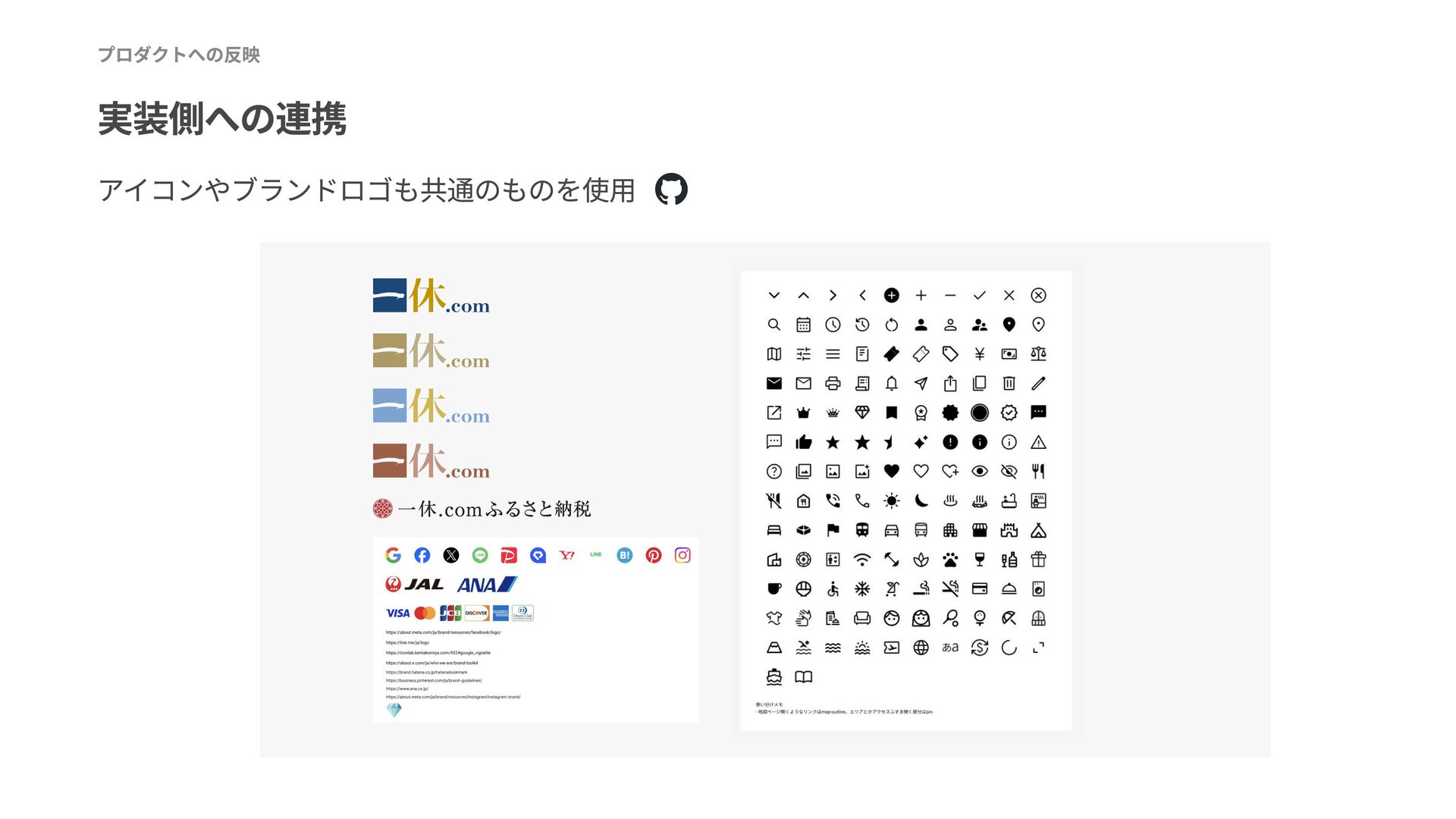Select the あa language icon
The width and height of the screenshot is (1456, 819).
point(950,648)
